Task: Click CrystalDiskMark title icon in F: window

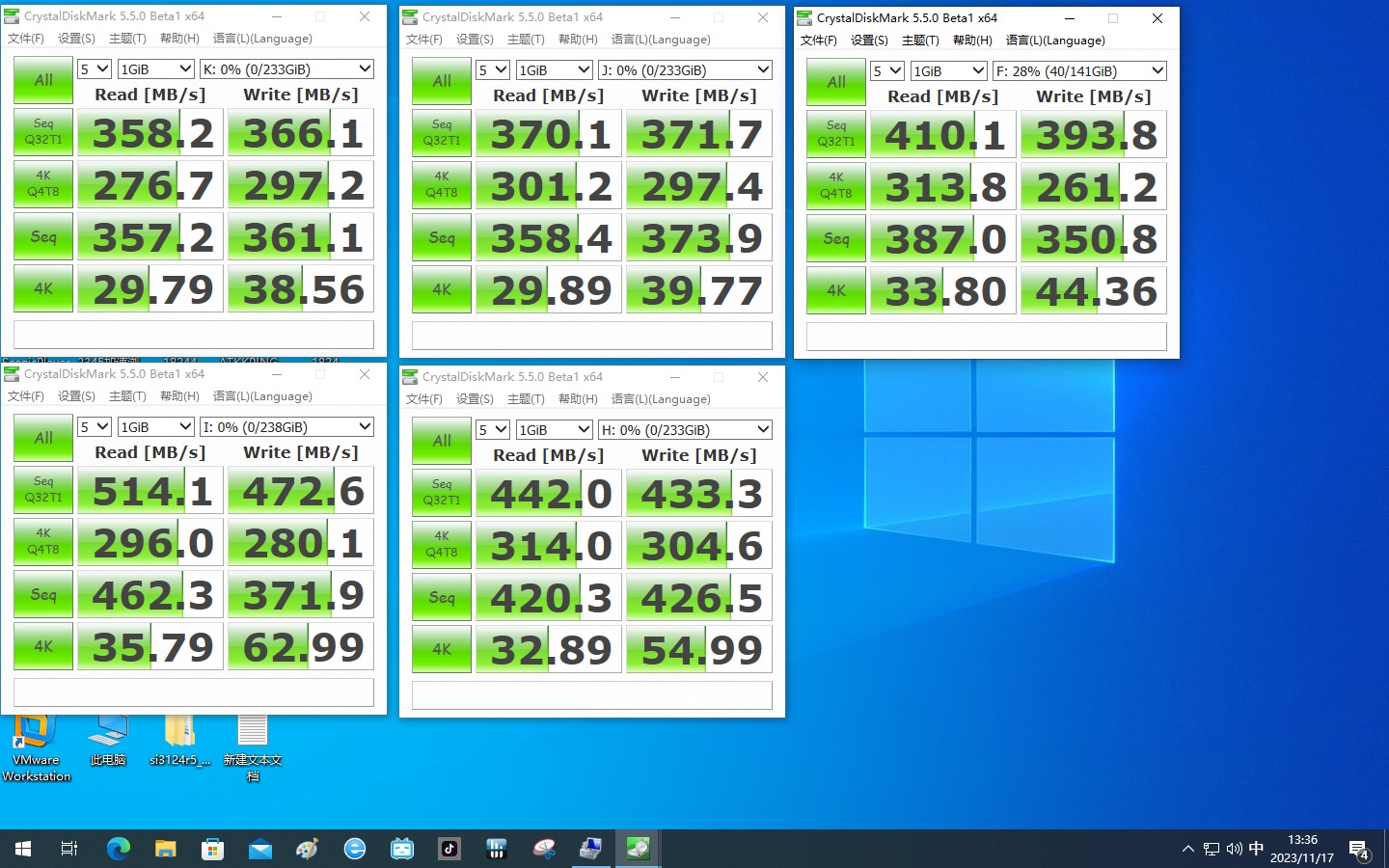Action: (804, 18)
